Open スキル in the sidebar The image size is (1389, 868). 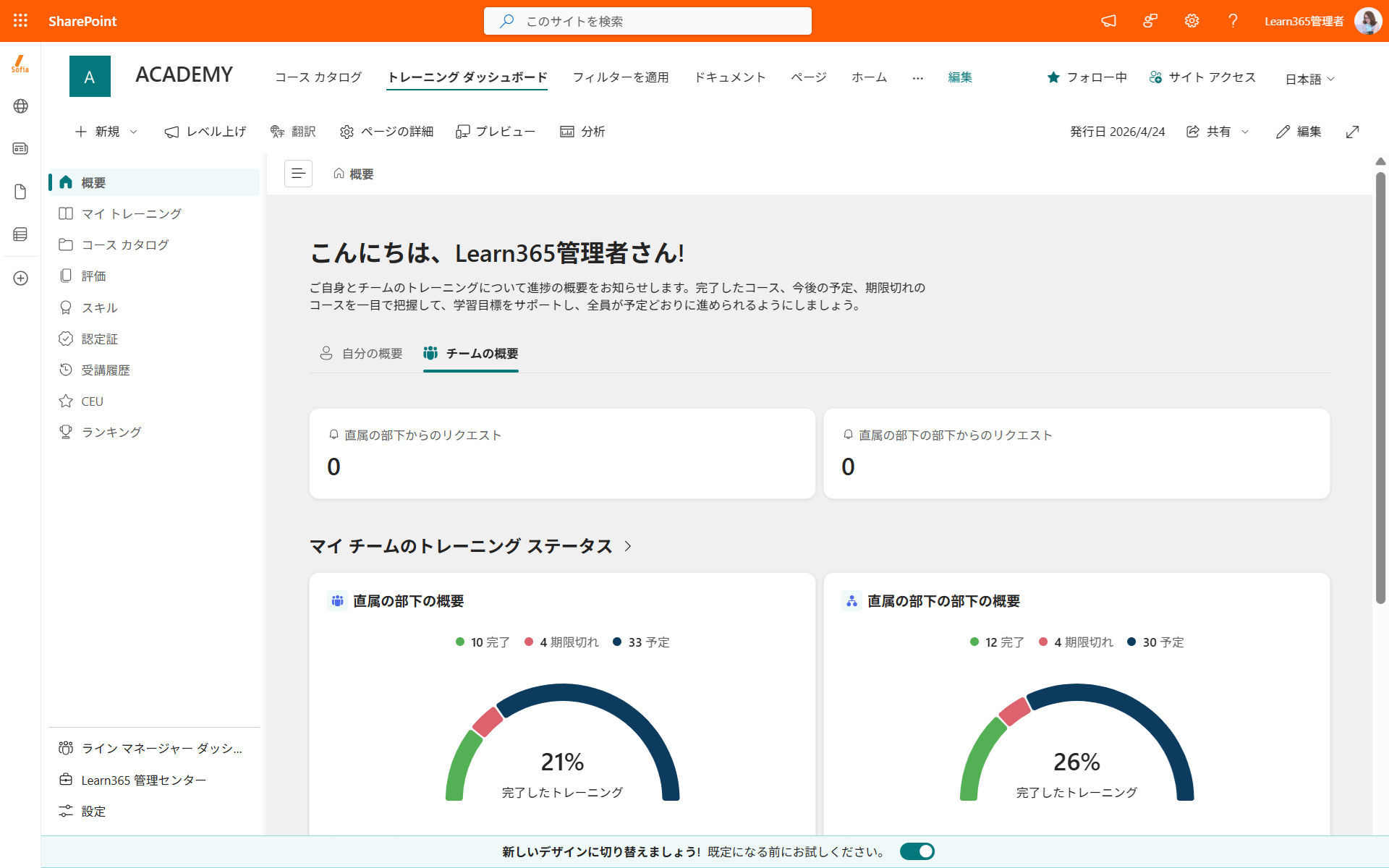(154, 307)
